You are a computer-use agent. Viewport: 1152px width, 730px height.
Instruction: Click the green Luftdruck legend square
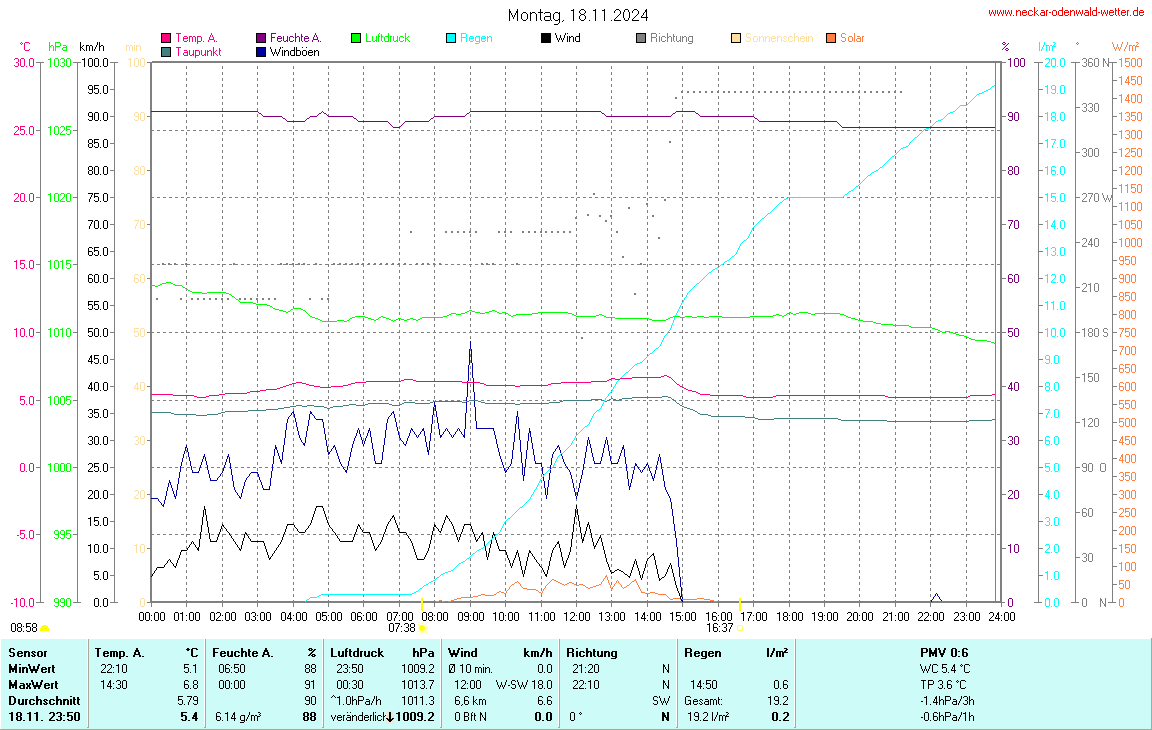click(356, 38)
